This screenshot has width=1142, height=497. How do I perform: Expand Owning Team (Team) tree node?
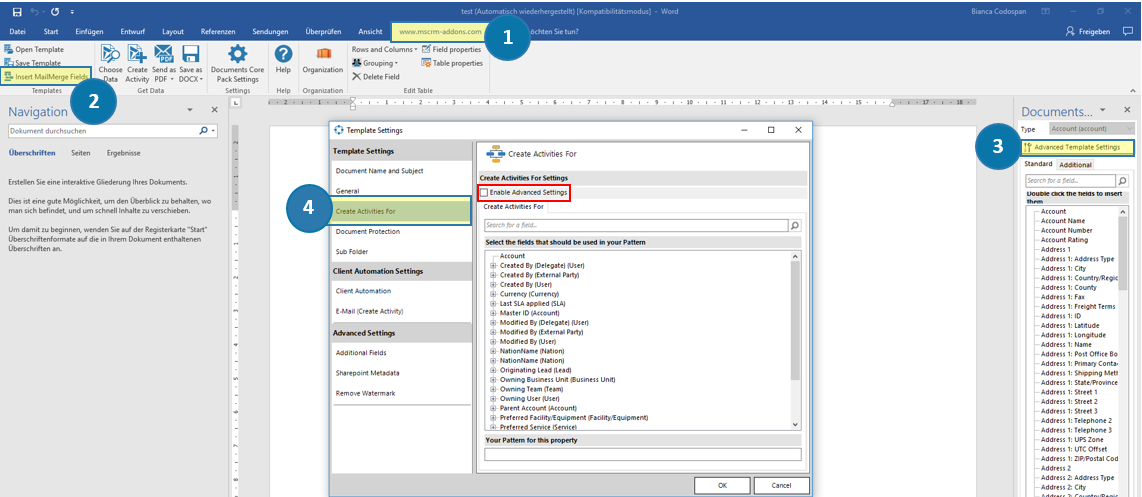point(495,389)
